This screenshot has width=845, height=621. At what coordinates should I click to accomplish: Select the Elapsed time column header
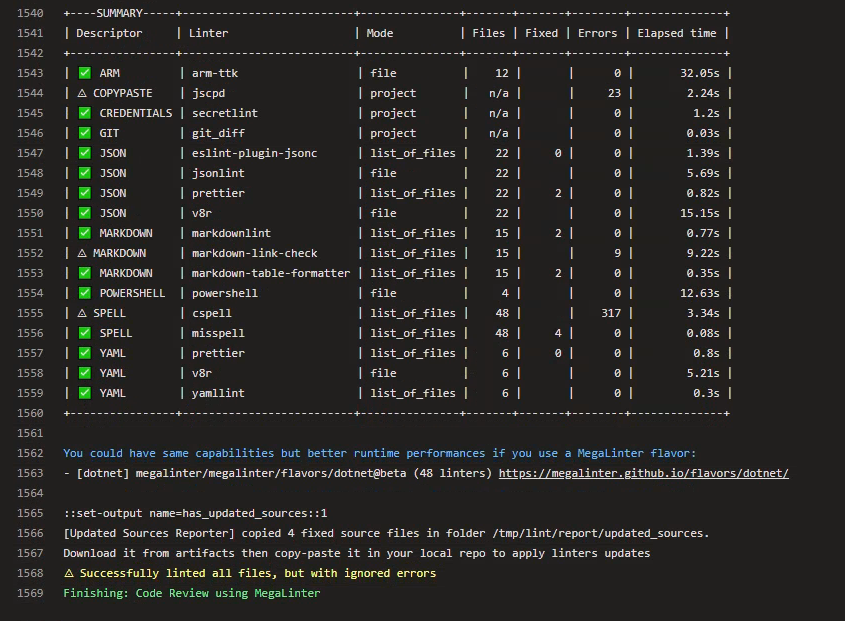(x=676, y=32)
